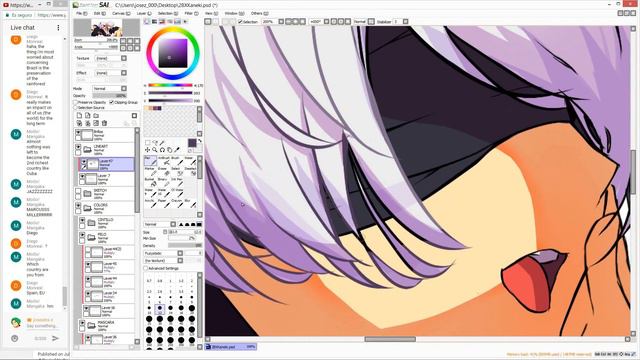
Task: Select the Rotate canvas tool
Action: pos(162,150)
